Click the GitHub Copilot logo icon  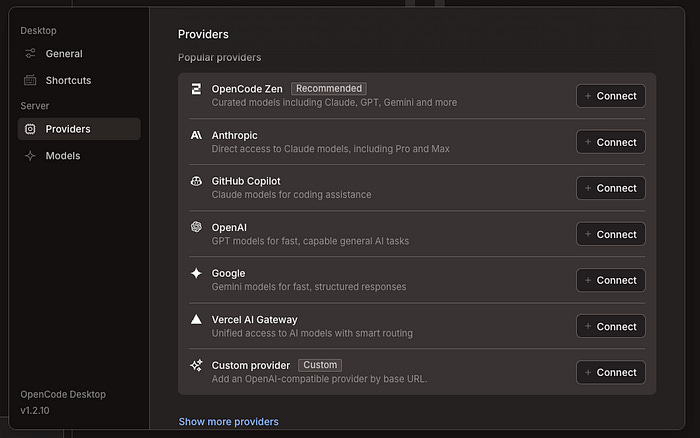click(x=196, y=181)
